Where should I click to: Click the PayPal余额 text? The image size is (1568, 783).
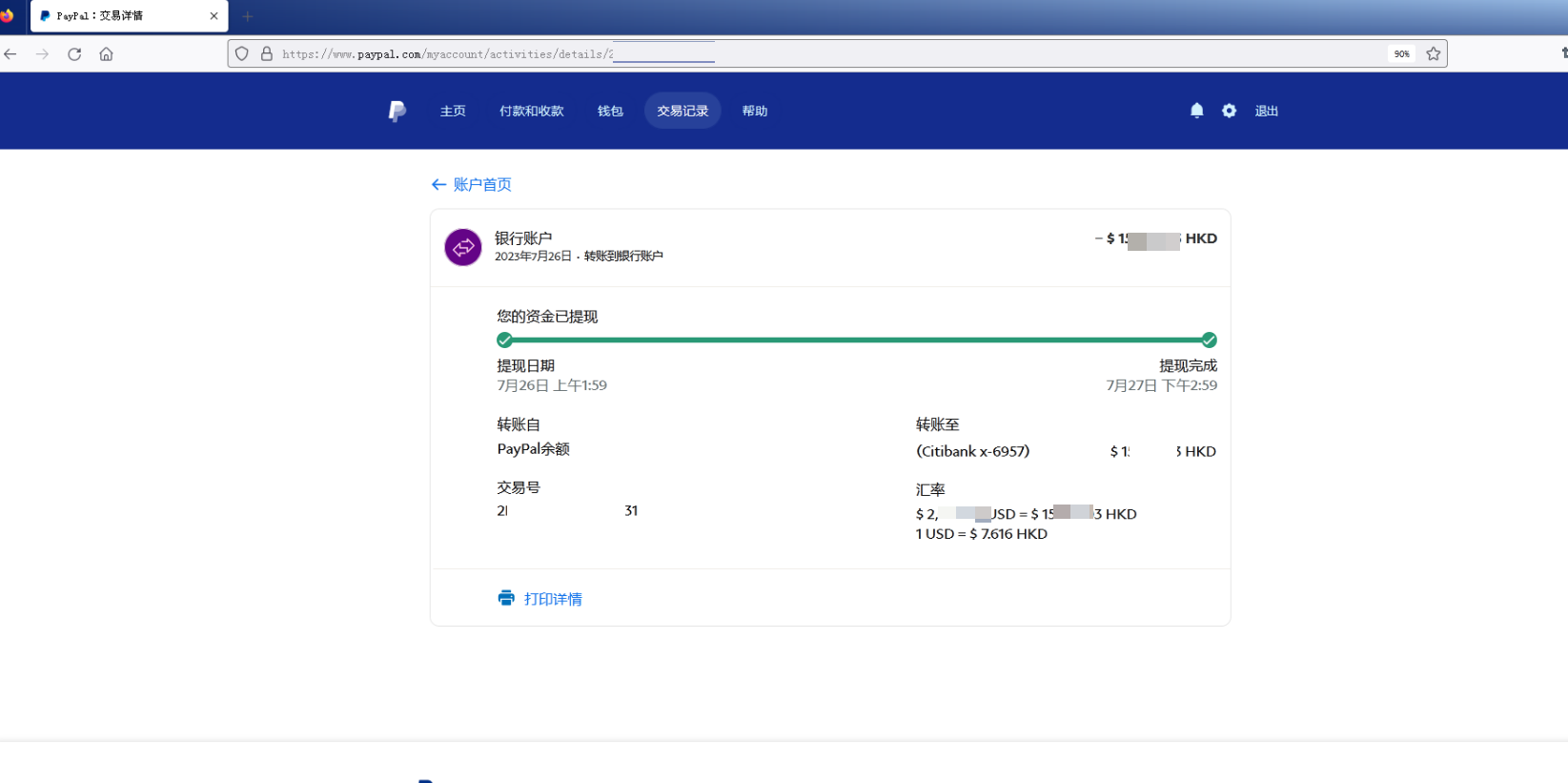coord(534,449)
